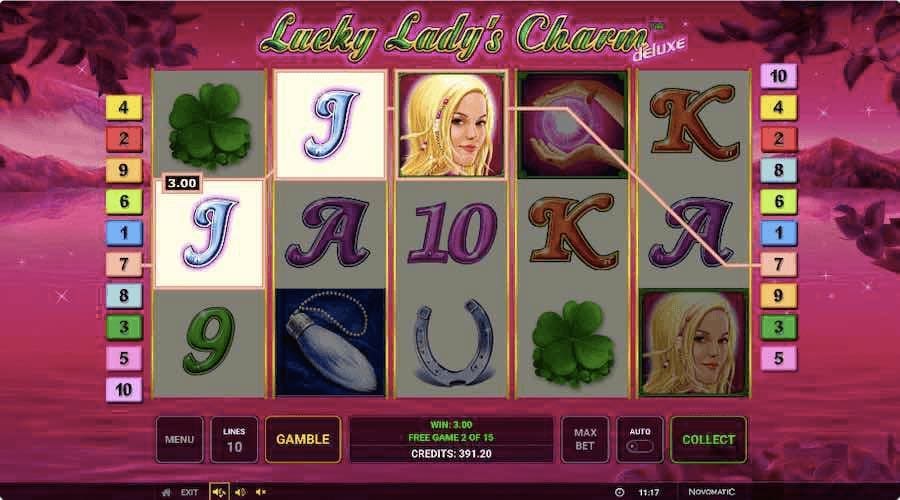
Task: Click the four-leaf clover on reel one
Action: point(209,125)
